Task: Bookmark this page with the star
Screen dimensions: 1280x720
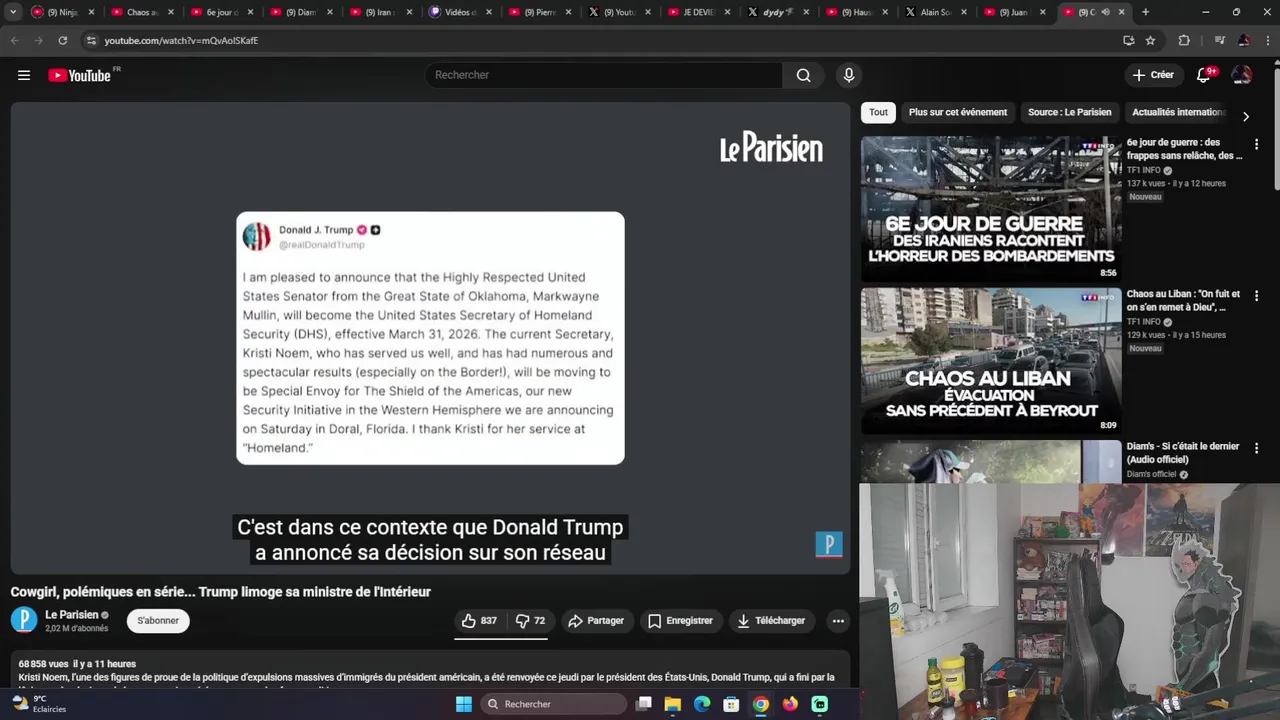Action: [1150, 40]
